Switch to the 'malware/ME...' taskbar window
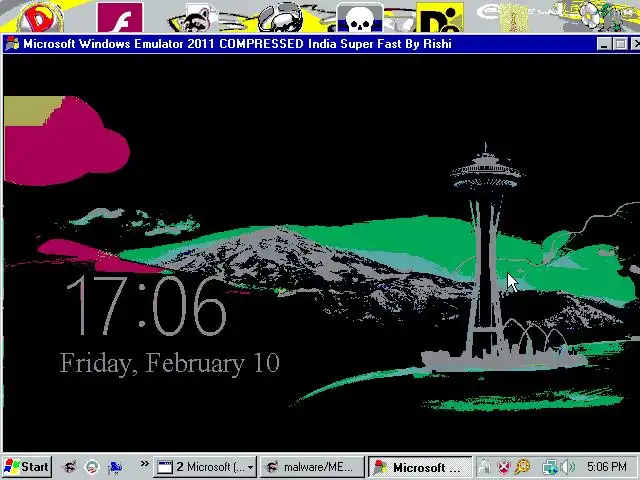 click(x=312, y=467)
